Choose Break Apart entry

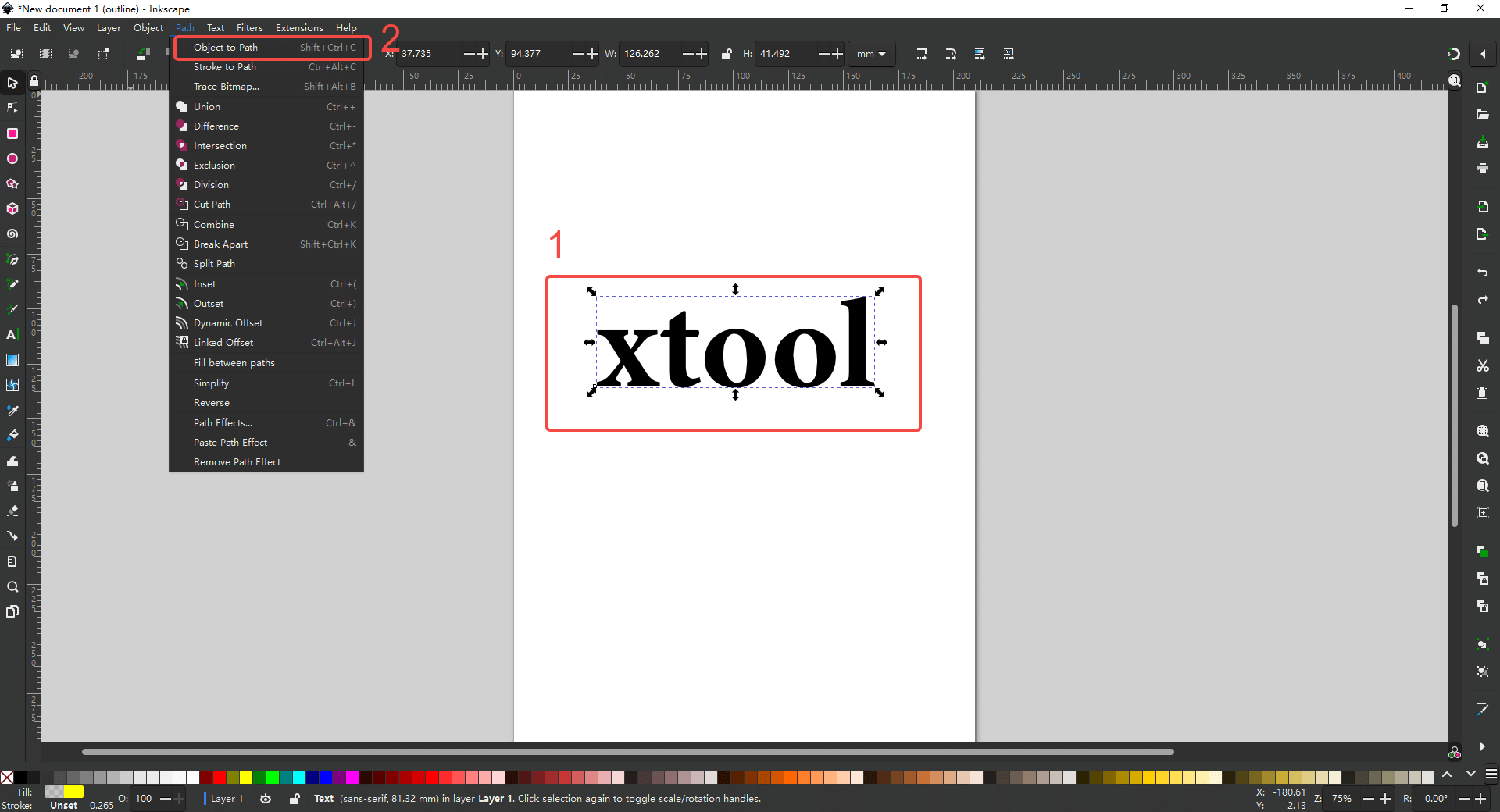266,244
